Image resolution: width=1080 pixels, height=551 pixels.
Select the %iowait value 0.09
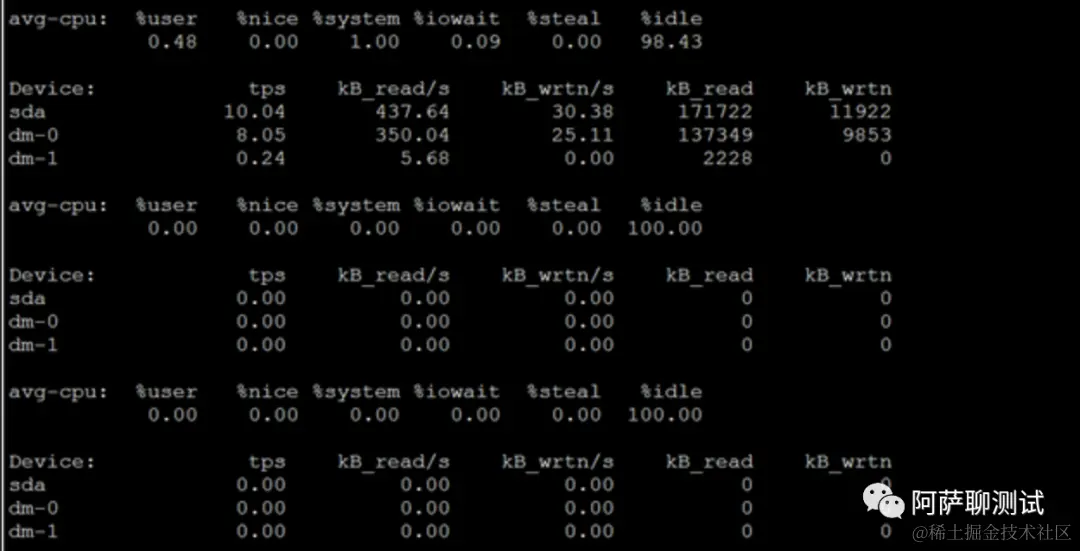[475, 41]
